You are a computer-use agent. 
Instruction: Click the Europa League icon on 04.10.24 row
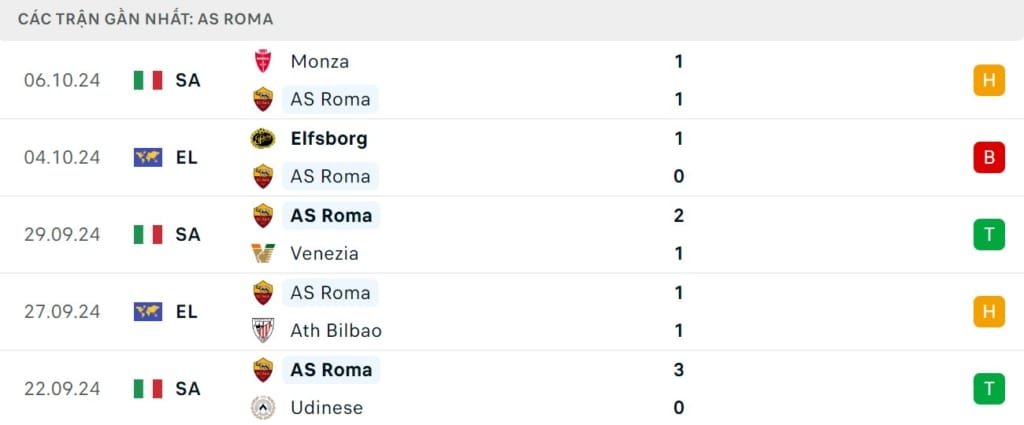(x=148, y=157)
